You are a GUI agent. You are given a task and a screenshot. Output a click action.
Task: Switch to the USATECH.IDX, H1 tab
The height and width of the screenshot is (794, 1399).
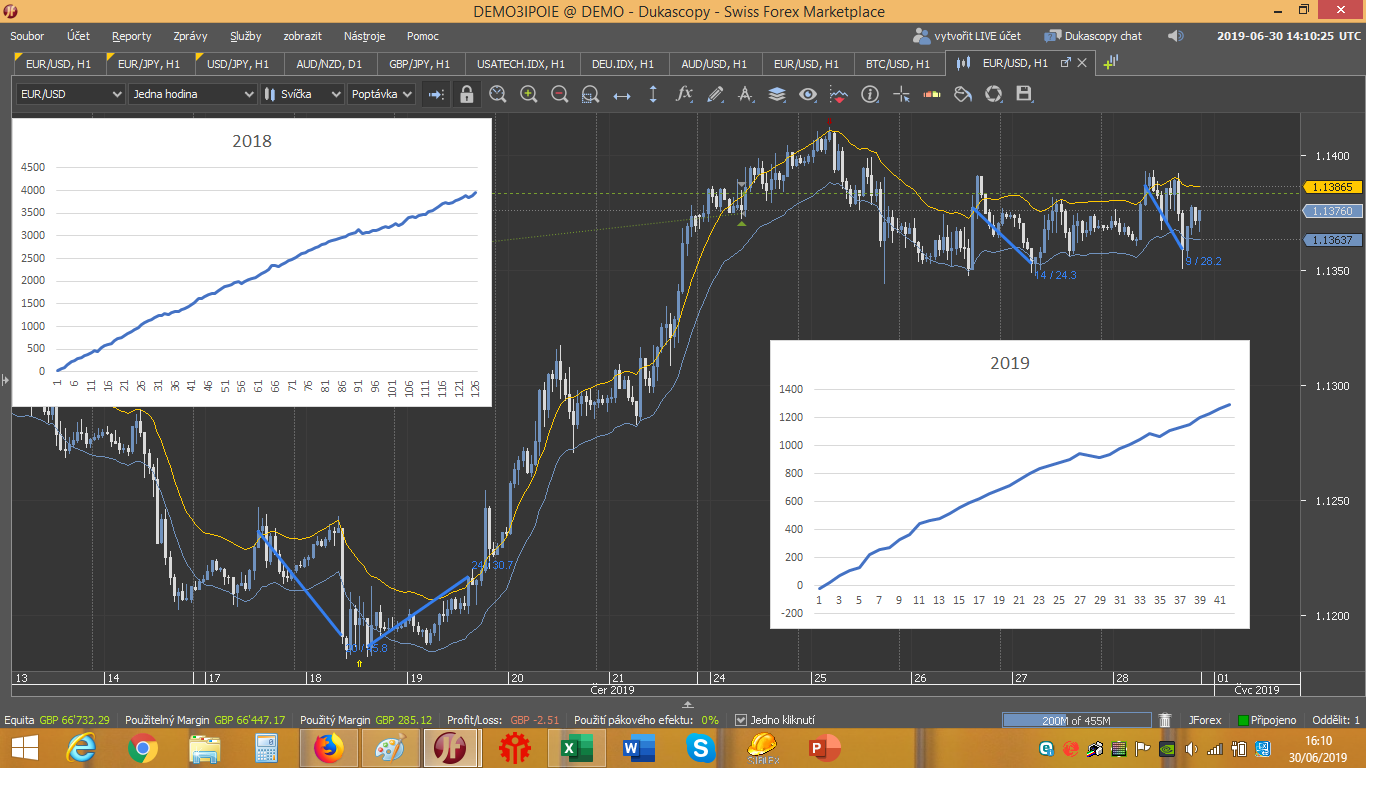522,63
